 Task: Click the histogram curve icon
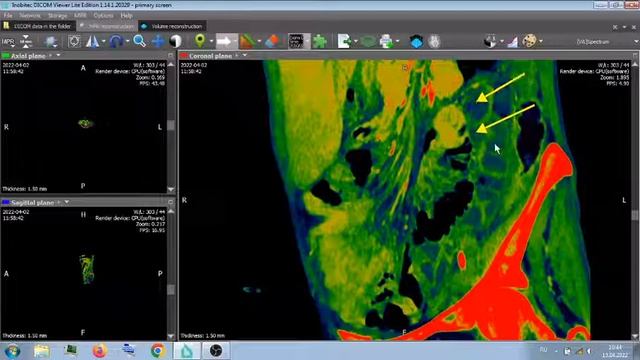coord(513,42)
